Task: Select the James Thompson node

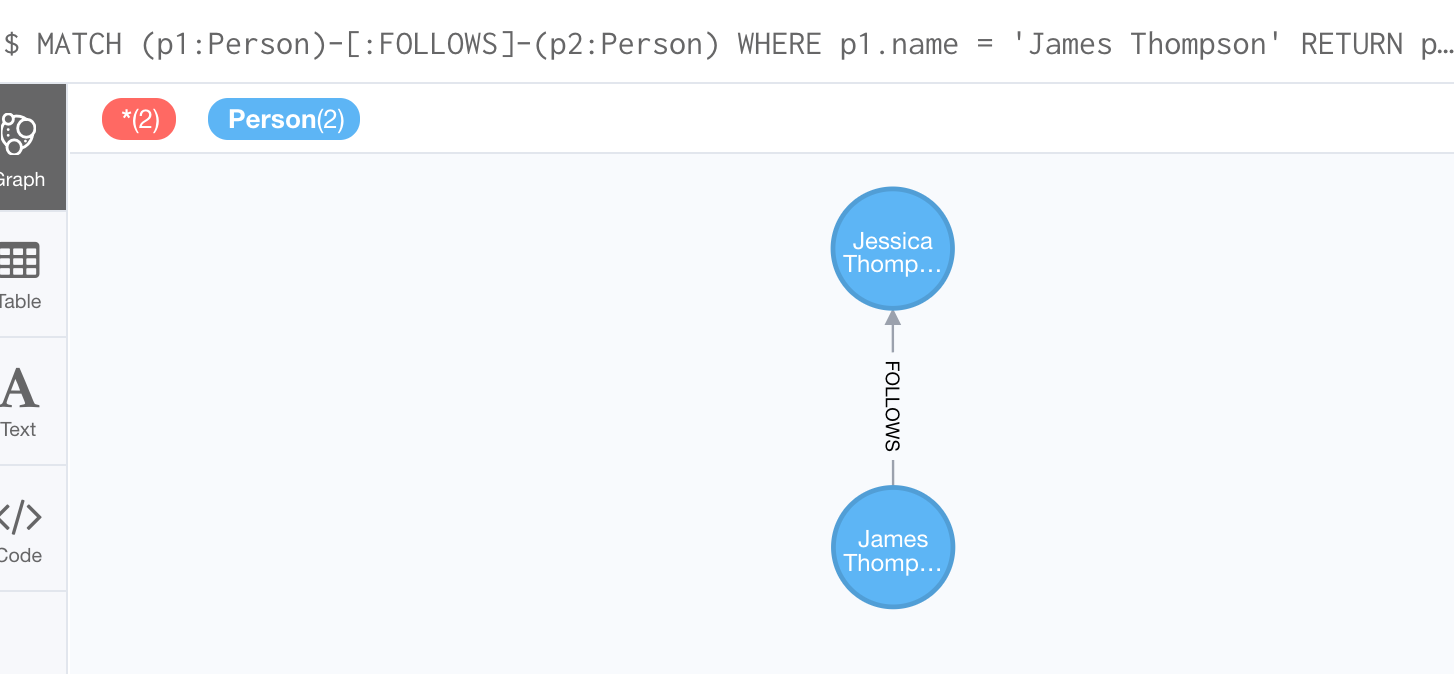Action: (893, 547)
